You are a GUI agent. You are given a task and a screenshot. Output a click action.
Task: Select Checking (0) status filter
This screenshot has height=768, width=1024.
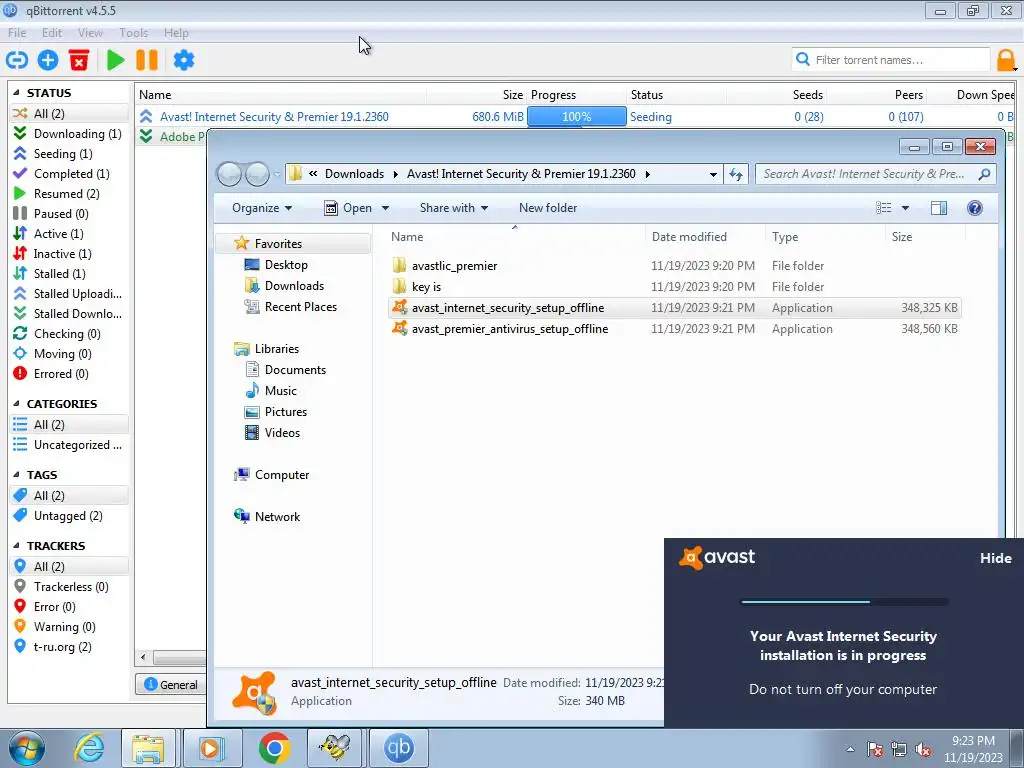(x=69, y=334)
